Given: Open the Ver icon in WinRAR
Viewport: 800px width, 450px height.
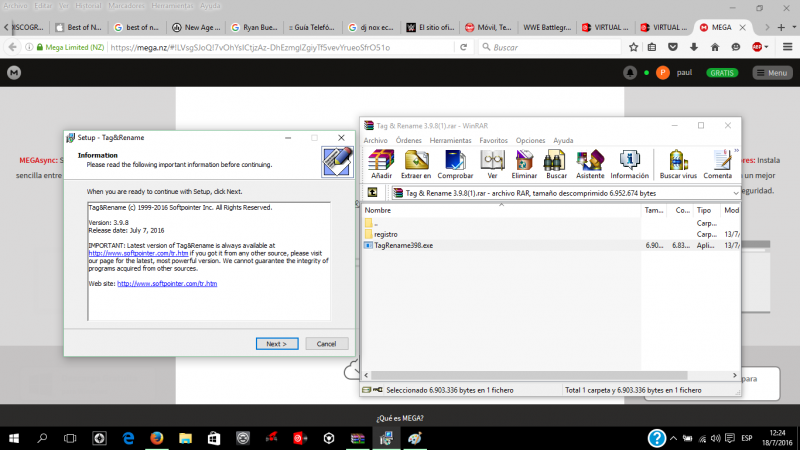Looking at the screenshot, I should click(492, 164).
